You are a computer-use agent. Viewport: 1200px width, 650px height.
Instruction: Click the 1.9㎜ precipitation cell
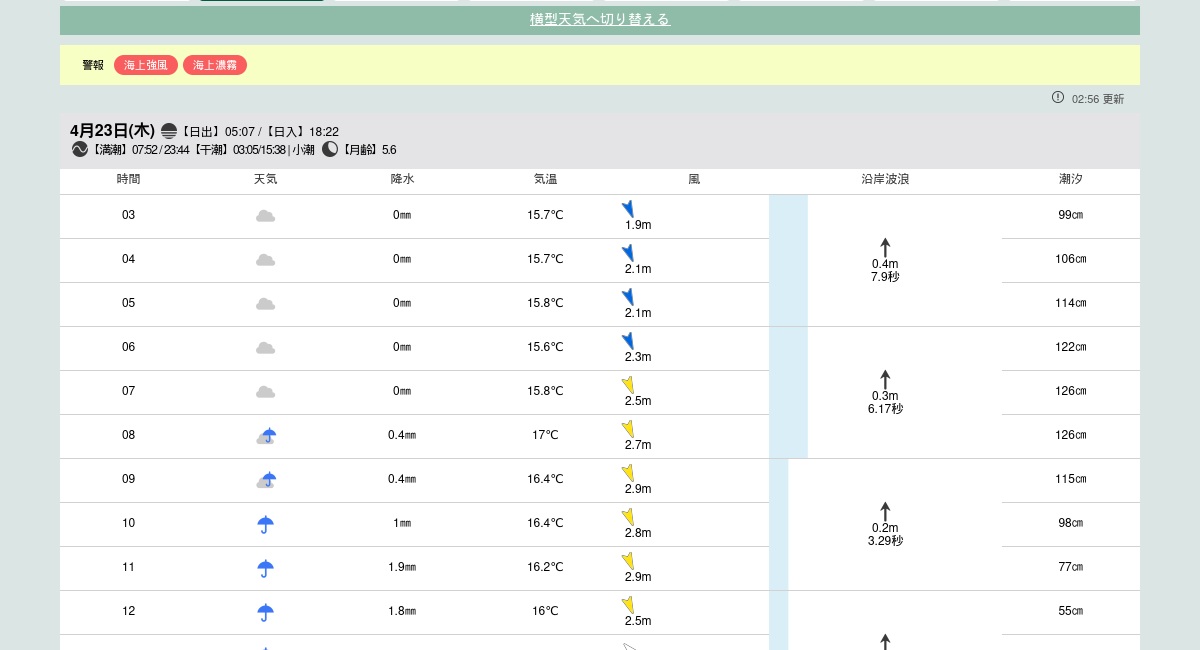point(402,567)
